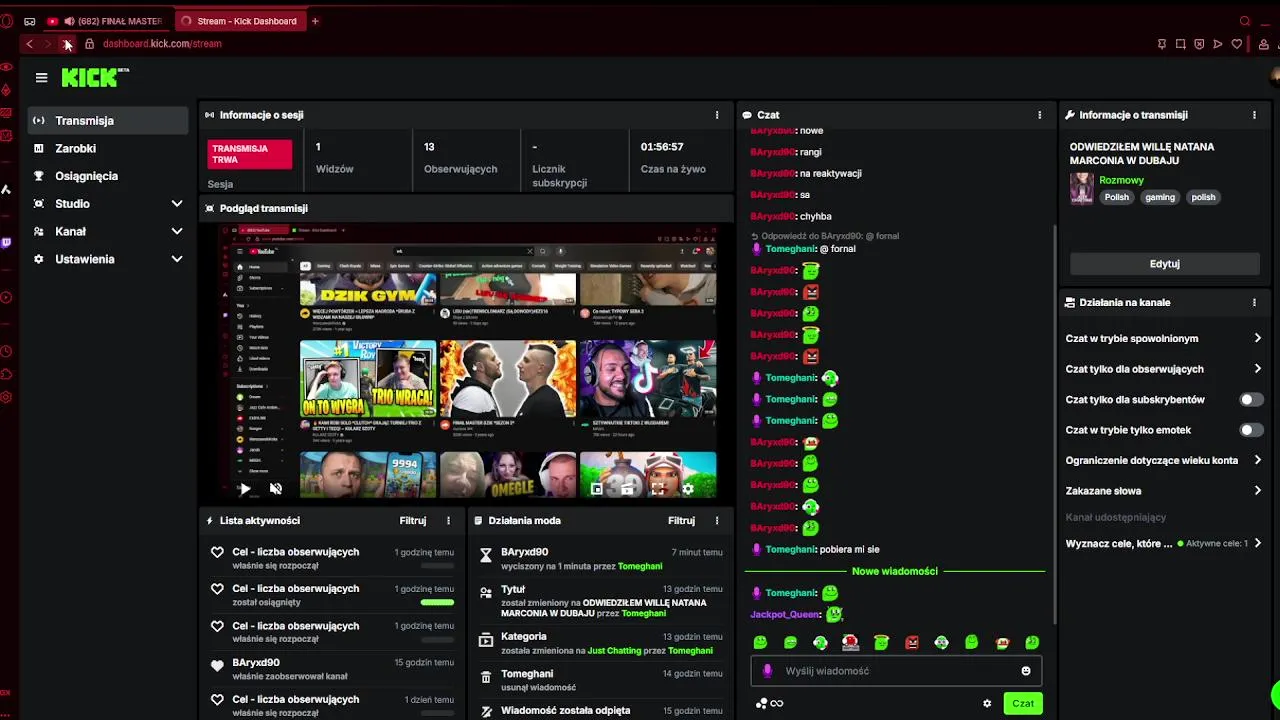The height and width of the screenshot is (720, 1280).
Task: Click the last green emote in quick bar
Action: click(x=1032, y=642)
